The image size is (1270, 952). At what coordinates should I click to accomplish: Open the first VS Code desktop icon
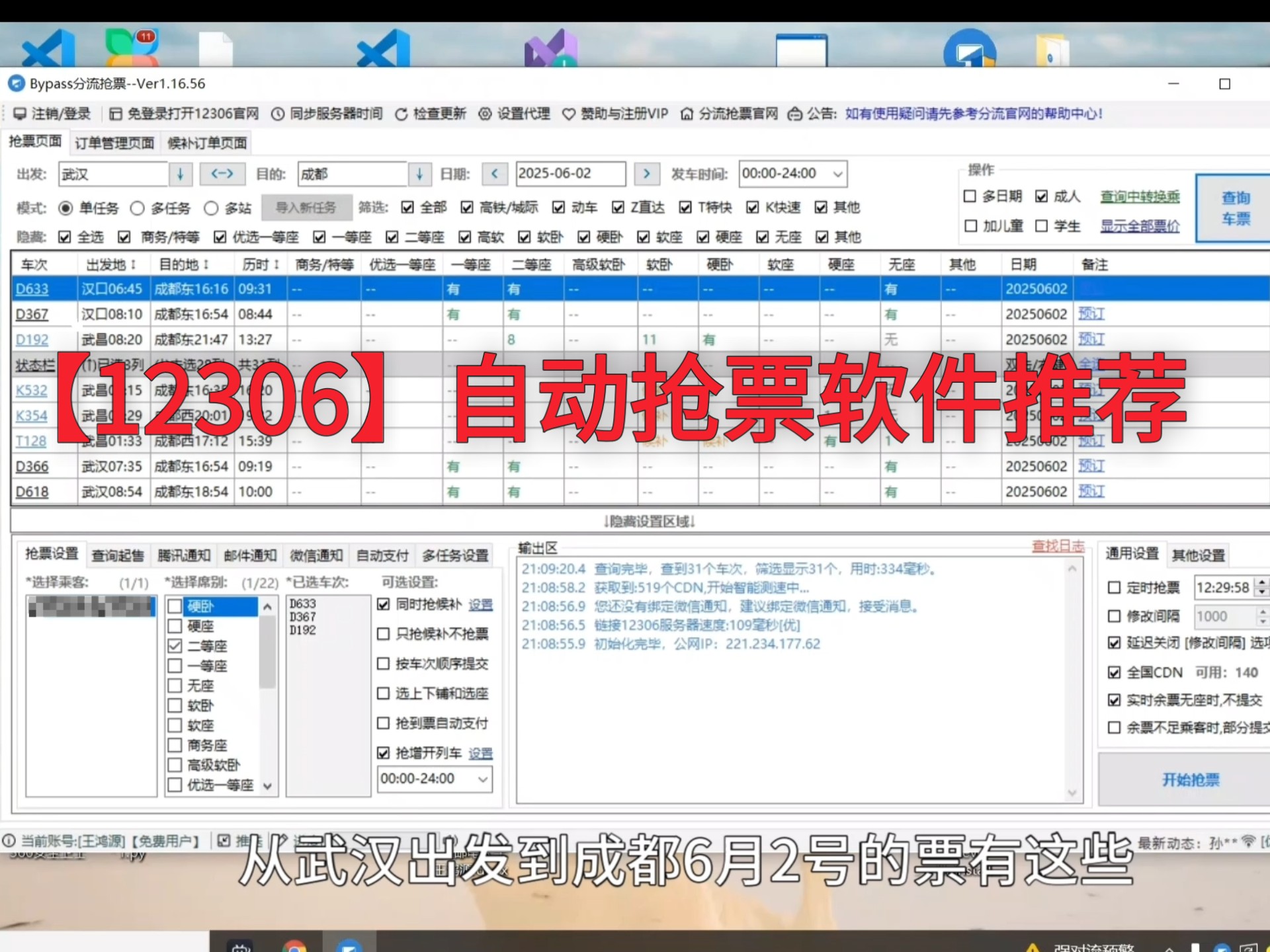point(49,49)
